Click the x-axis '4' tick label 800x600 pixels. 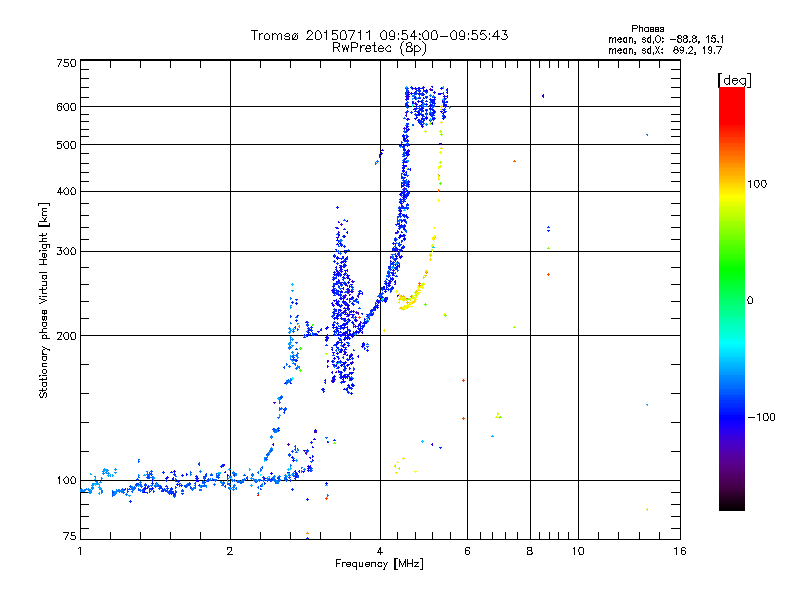point(380,551)
